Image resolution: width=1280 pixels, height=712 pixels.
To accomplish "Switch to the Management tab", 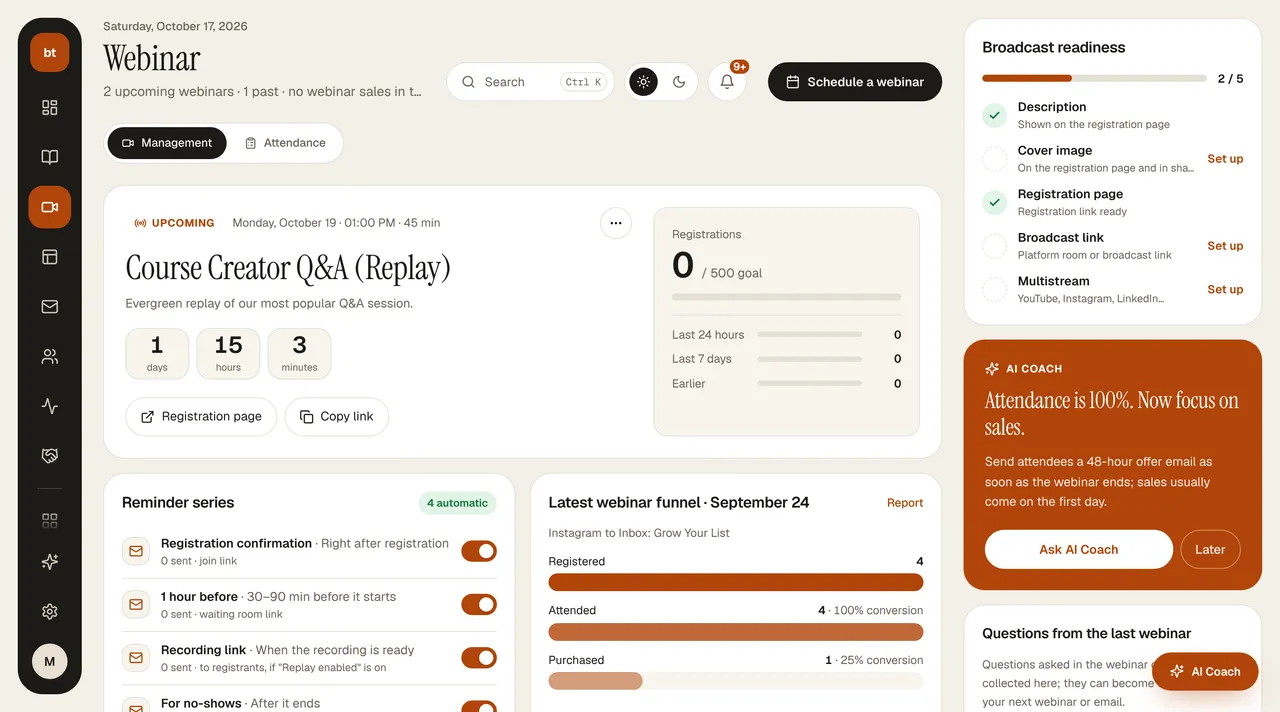I will [x=167, y=143].
